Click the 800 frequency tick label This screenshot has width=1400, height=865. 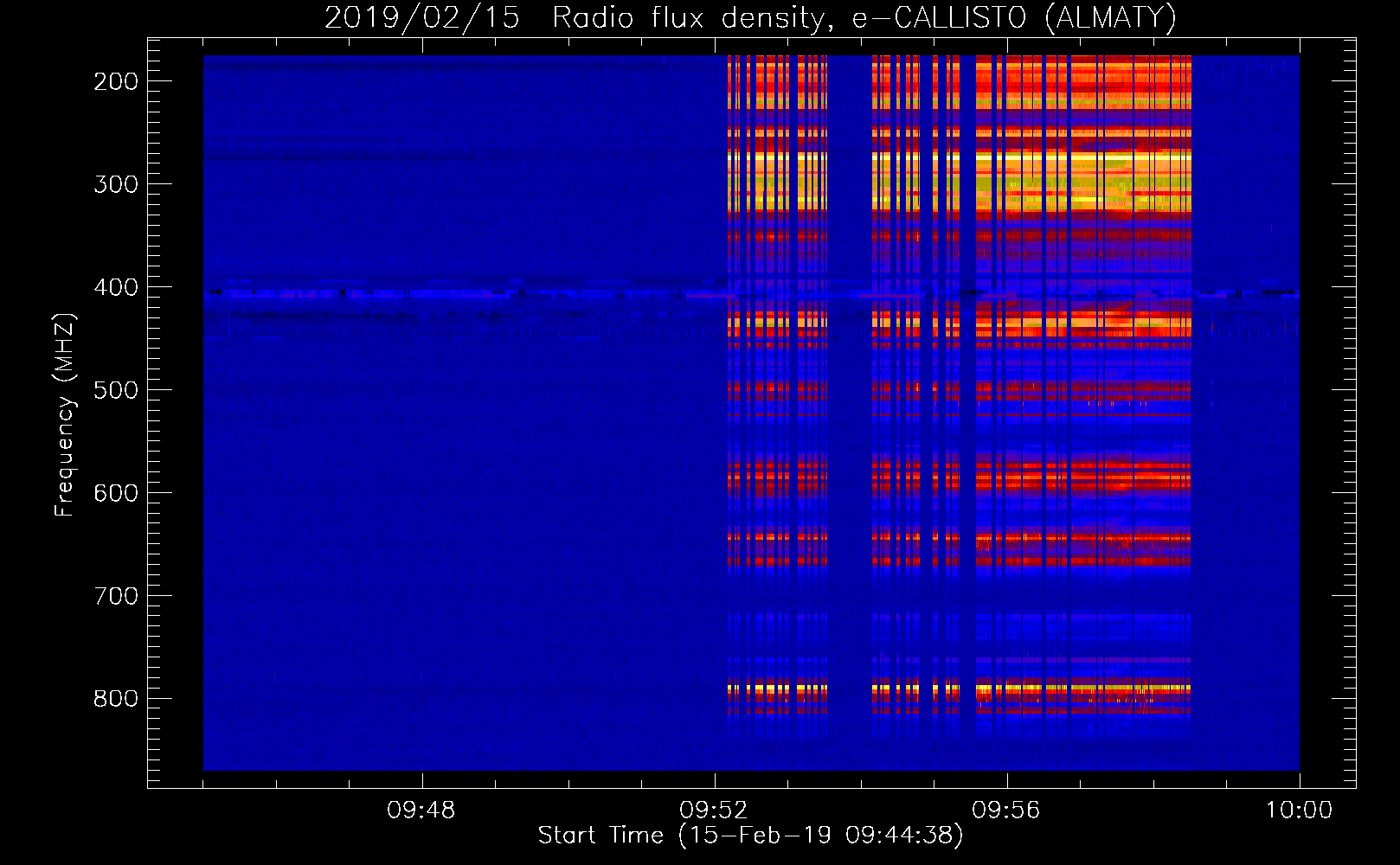116,699
